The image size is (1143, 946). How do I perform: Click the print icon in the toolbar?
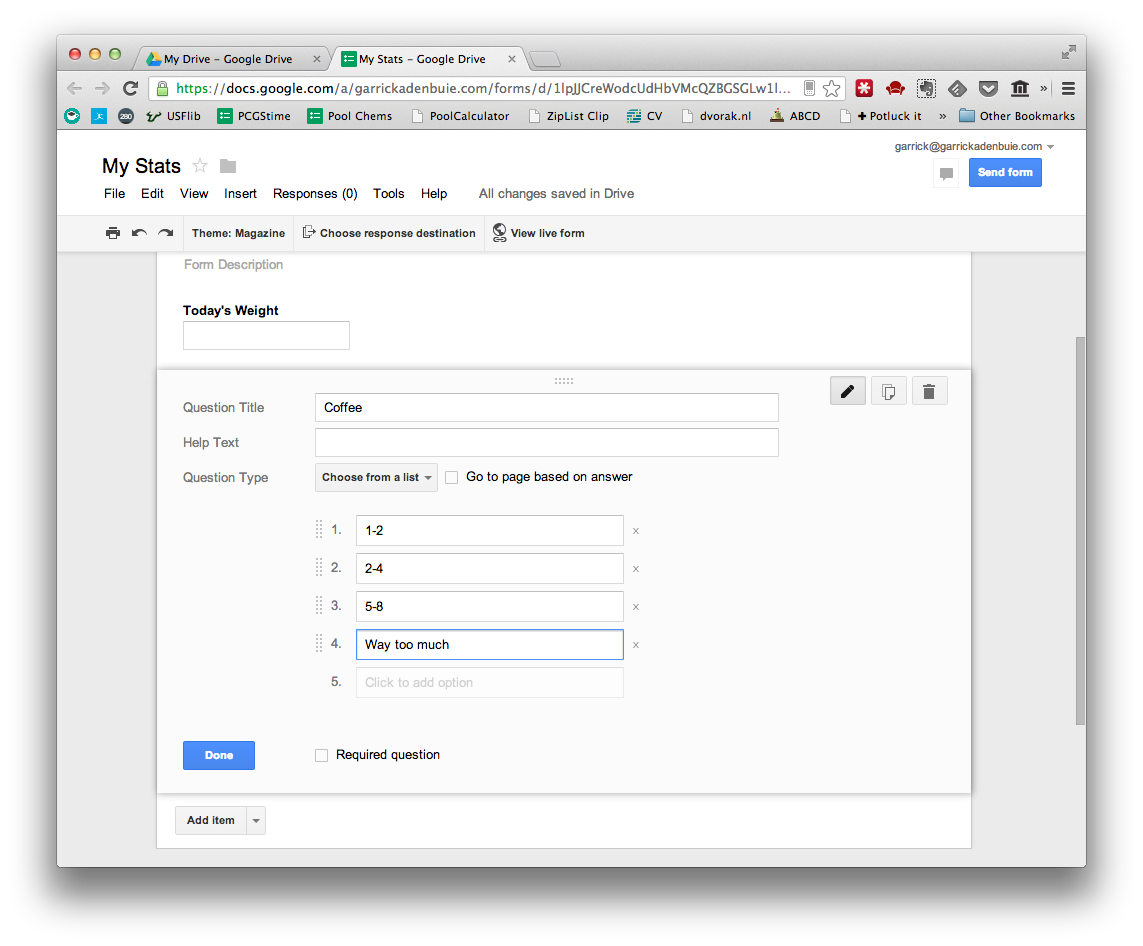pyautogui.click(x=113, y=233)
